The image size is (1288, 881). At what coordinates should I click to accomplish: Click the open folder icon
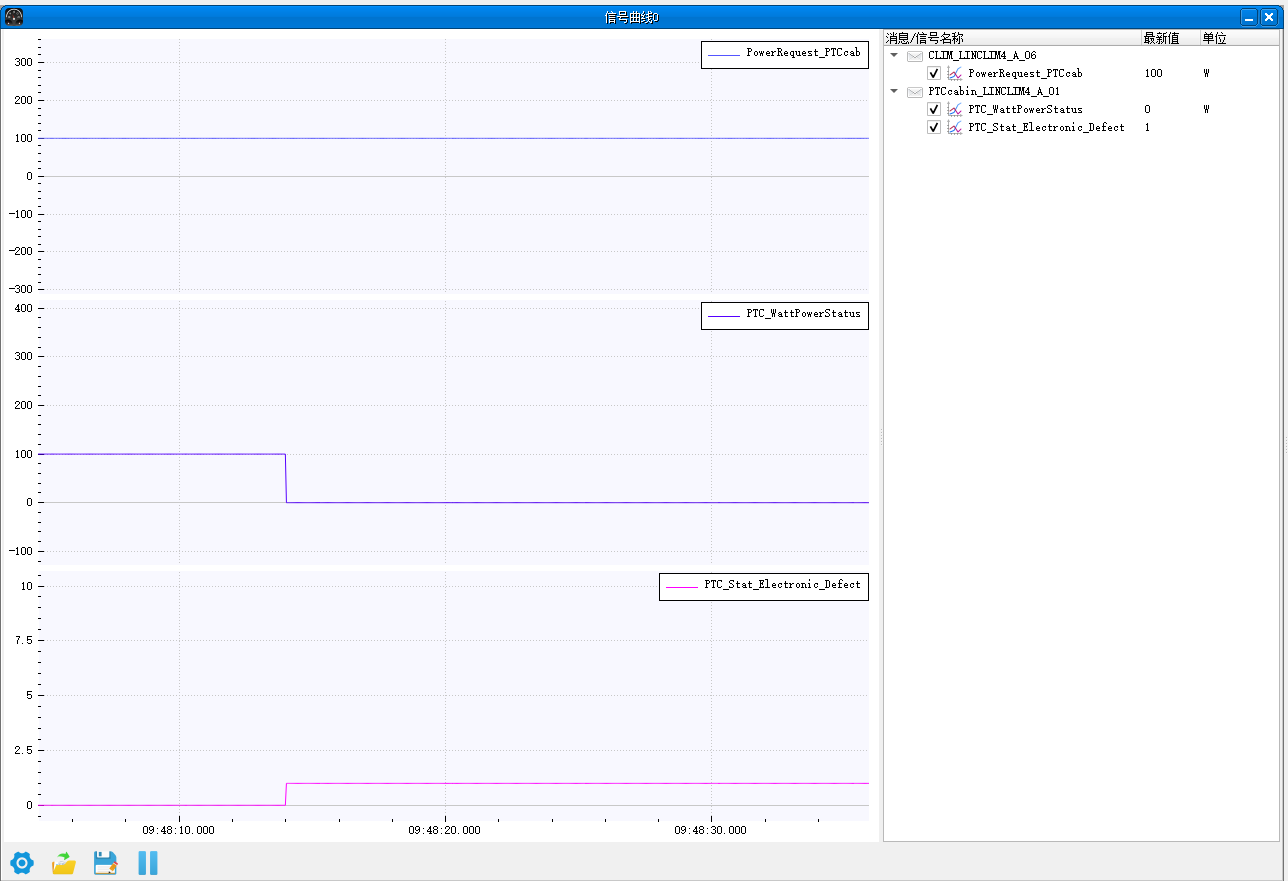(64, 863)
